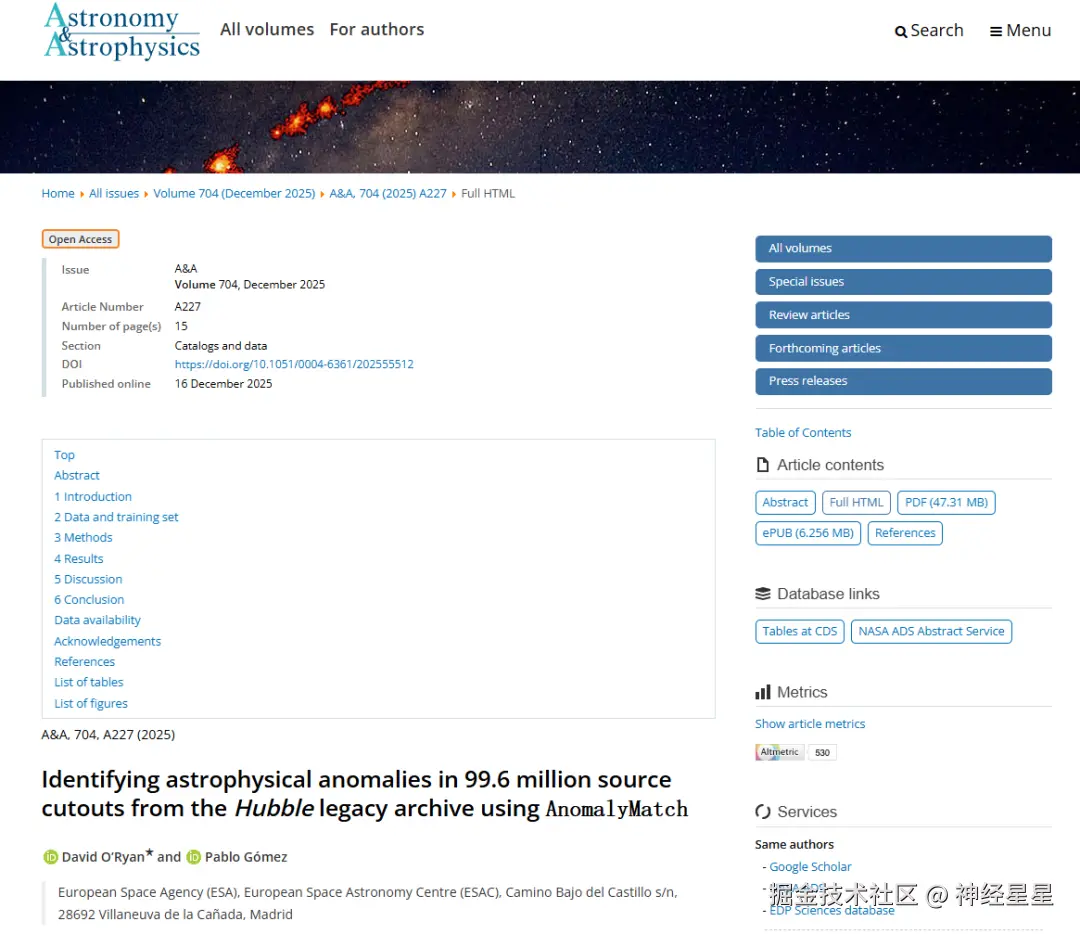1080x934 pixels.
Task: Open List of tables
Action: (89, 682)
